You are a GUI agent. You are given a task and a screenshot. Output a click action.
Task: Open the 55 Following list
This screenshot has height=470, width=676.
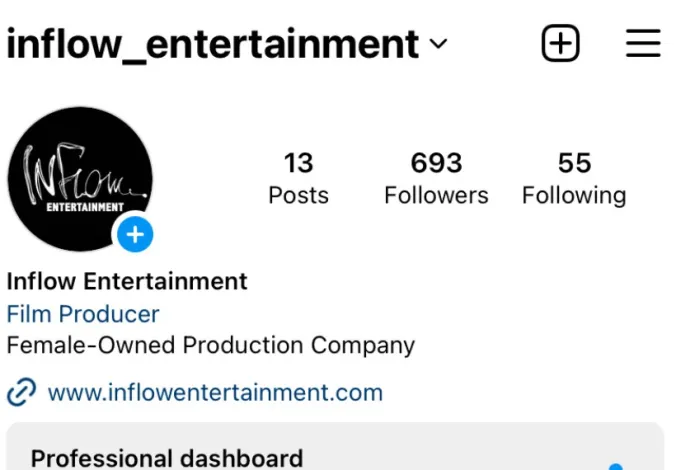click(574, 178)
